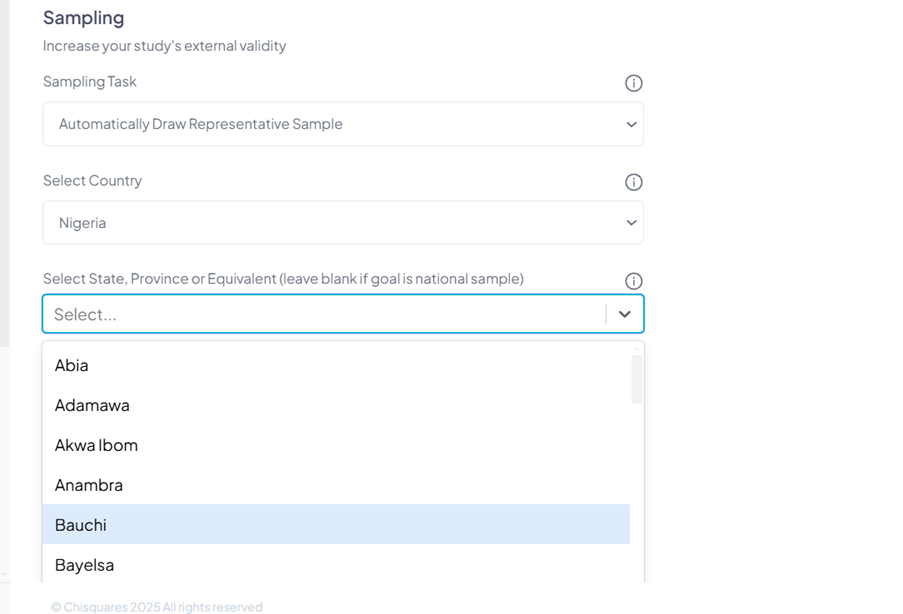The width and height of the screenshot is (903, 614).
Task: Choose Adamawa in the state options
Action: click(x=92, y=405)
